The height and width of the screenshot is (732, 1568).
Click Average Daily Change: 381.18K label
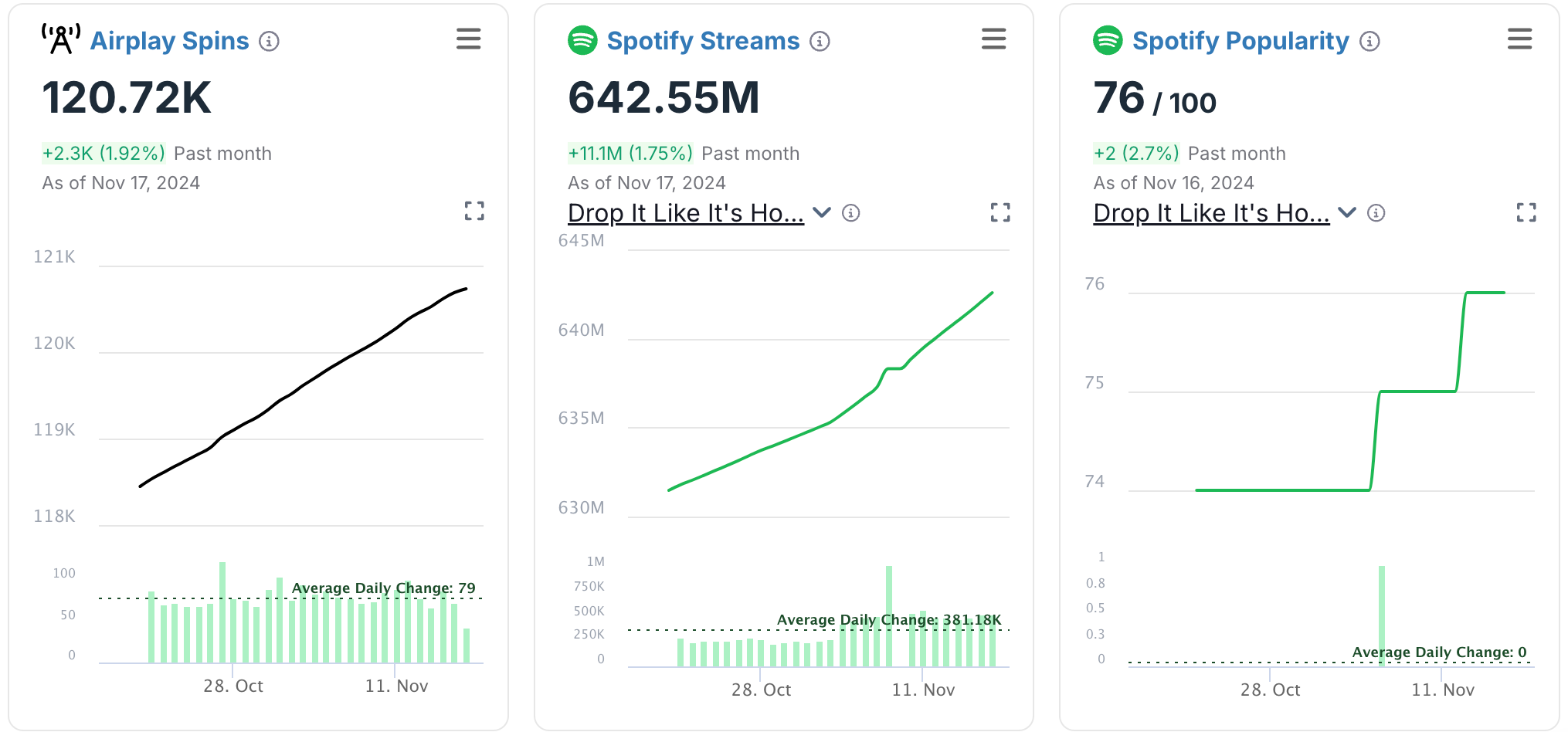889,620
